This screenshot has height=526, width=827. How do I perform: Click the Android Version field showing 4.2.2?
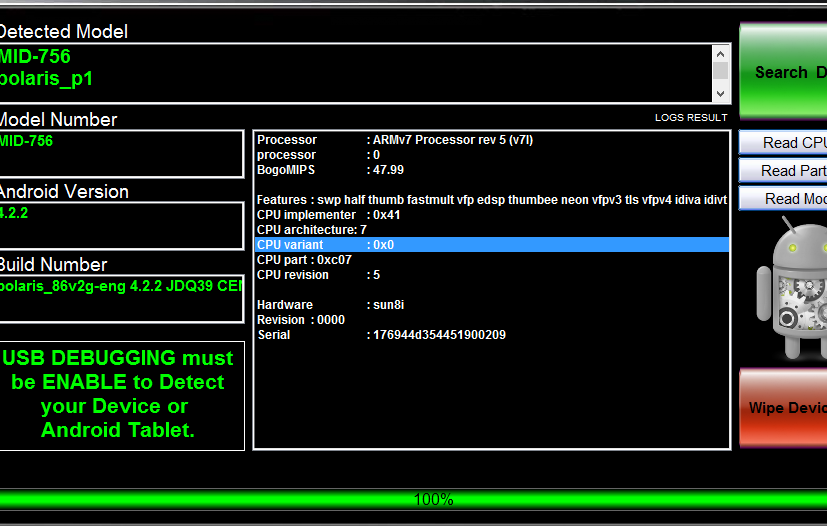tap(121, 226)
